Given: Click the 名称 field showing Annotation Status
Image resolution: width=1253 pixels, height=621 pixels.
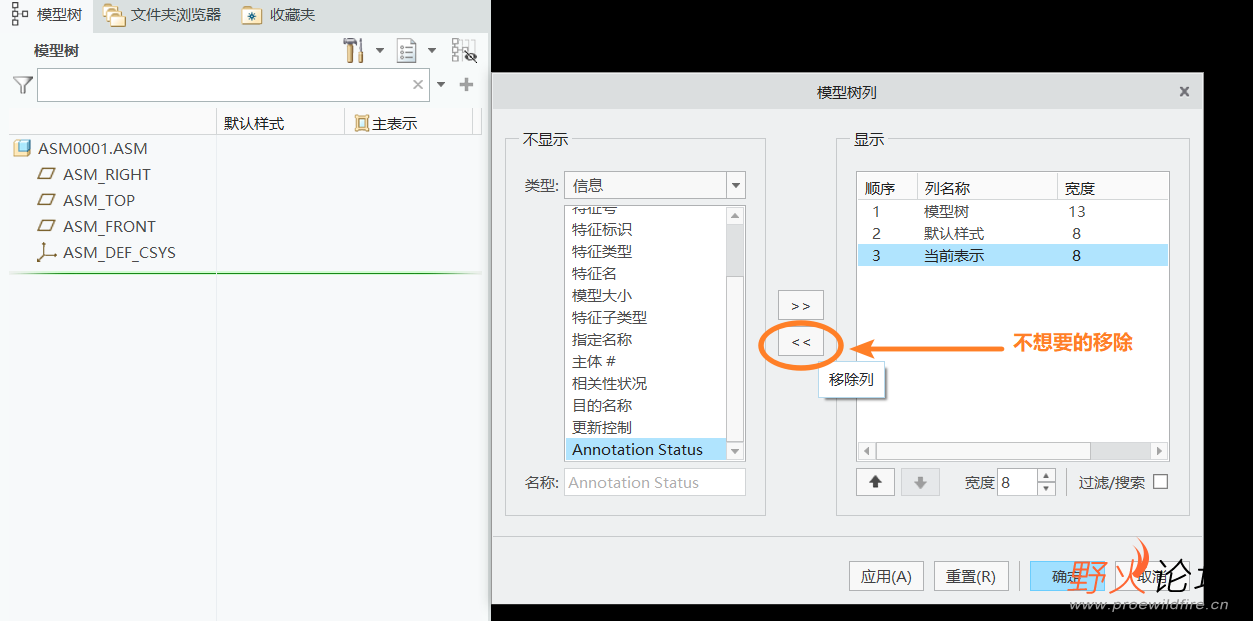Looking at the screenshot, I should tap(655, 482).
